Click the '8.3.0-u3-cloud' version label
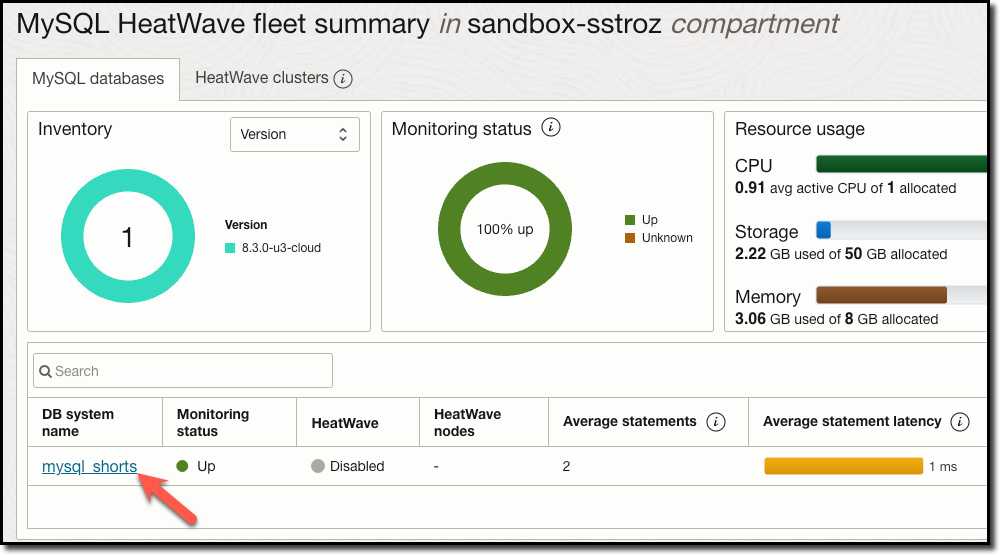This screenshot has height=555, width=1000. tap(281, 248)
